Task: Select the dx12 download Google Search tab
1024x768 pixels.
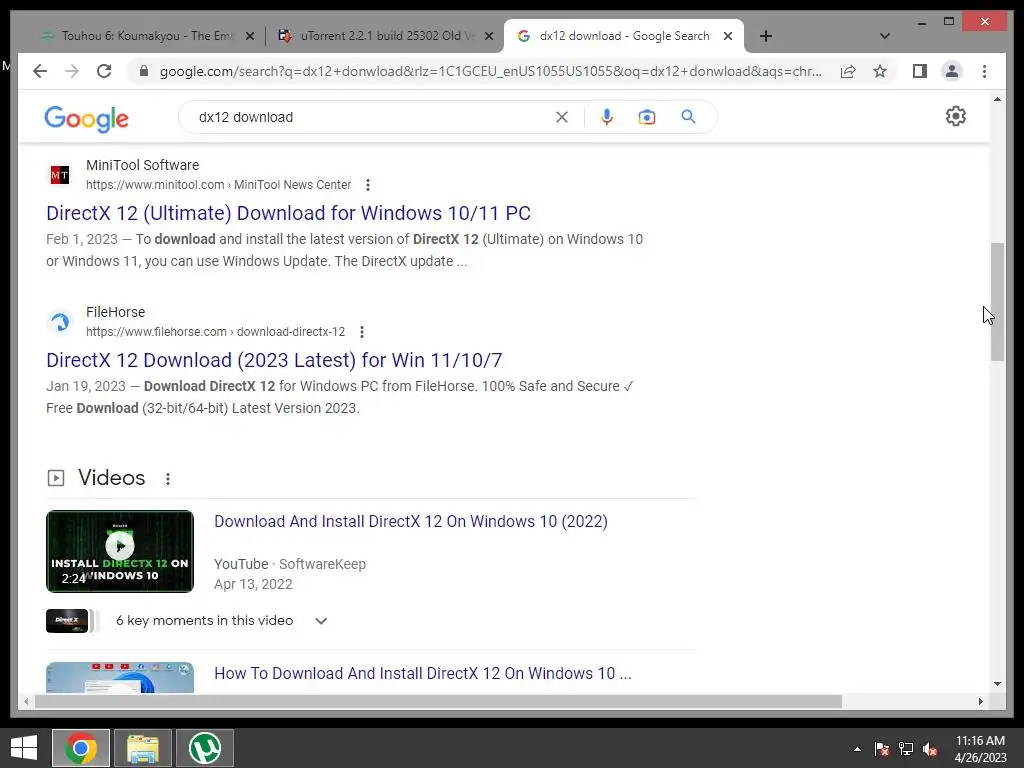Action: [x=624, y=36]
